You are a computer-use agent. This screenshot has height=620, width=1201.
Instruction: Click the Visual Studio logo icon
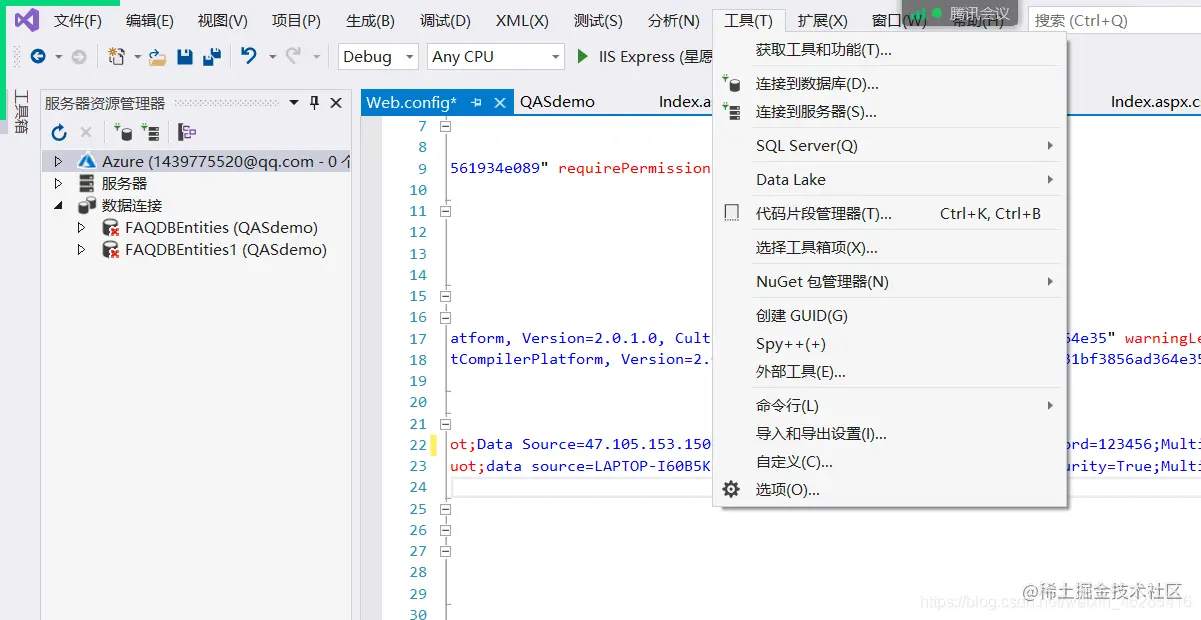tap(27, 20)
